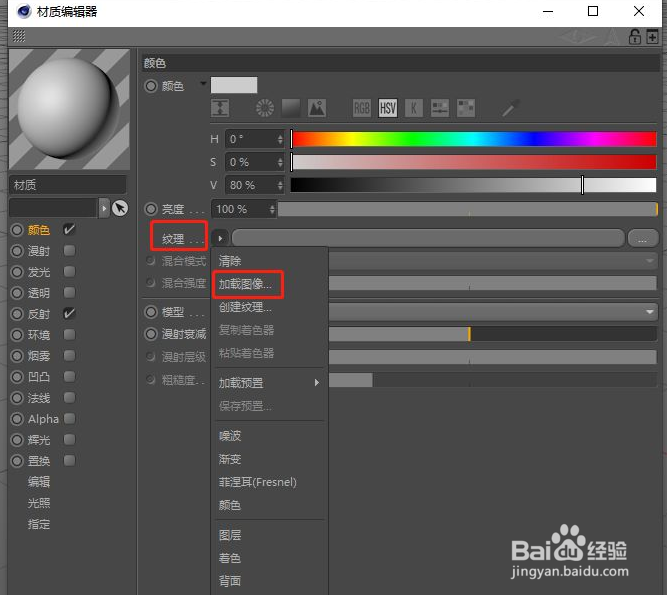
Task: Enable the 发光 channel checkbox
Action: 69,271
